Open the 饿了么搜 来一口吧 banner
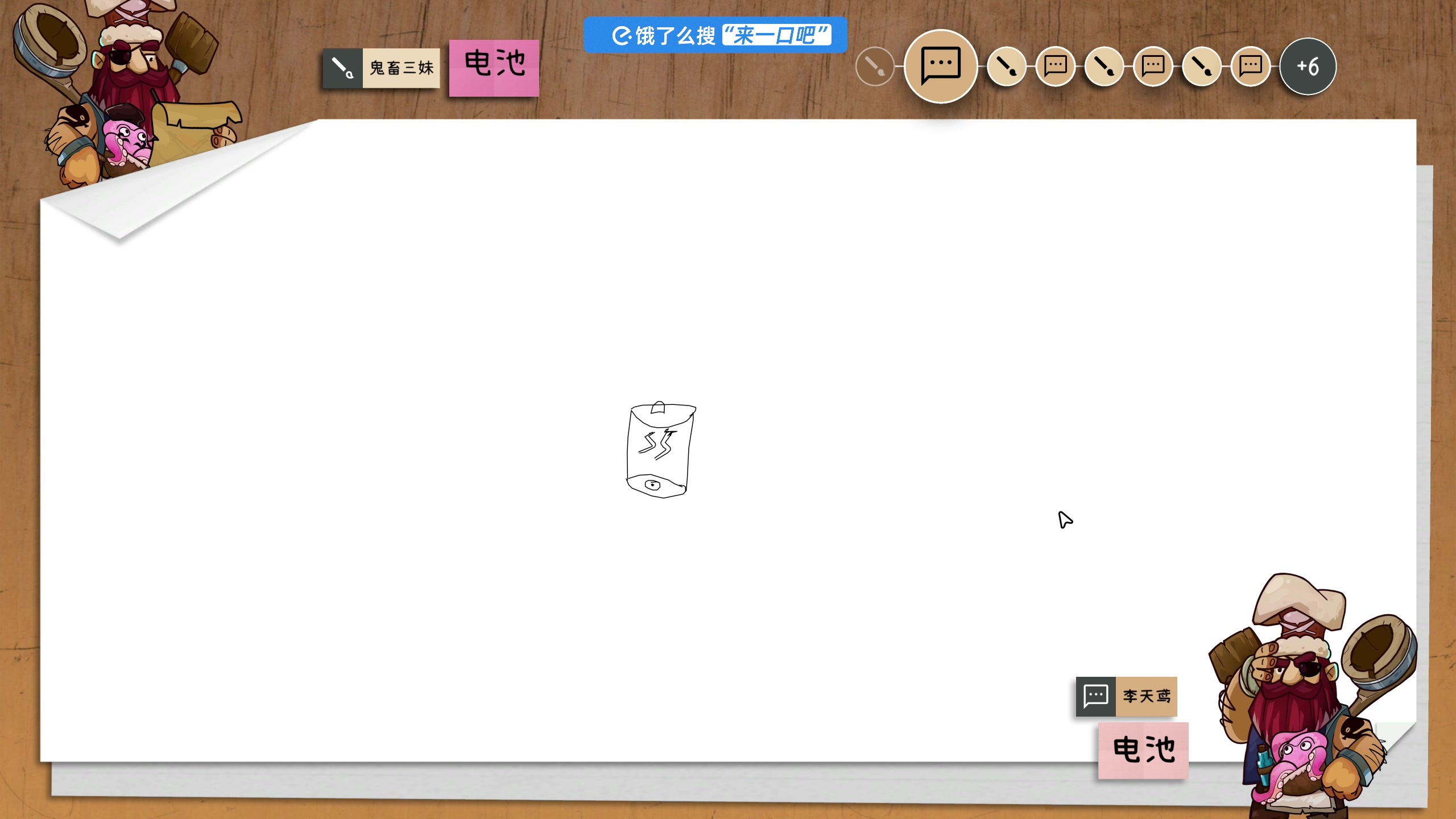 point(715,35)
